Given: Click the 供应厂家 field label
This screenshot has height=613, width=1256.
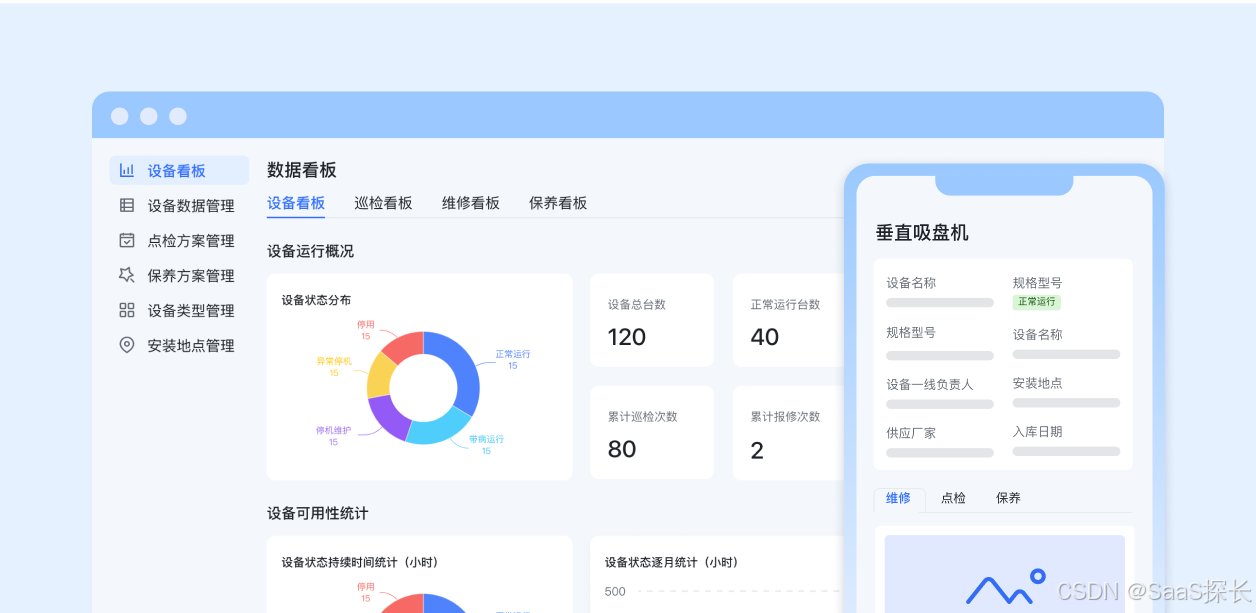Looking at the screenshot, I should pyautogui.click(x=911, y=433).
